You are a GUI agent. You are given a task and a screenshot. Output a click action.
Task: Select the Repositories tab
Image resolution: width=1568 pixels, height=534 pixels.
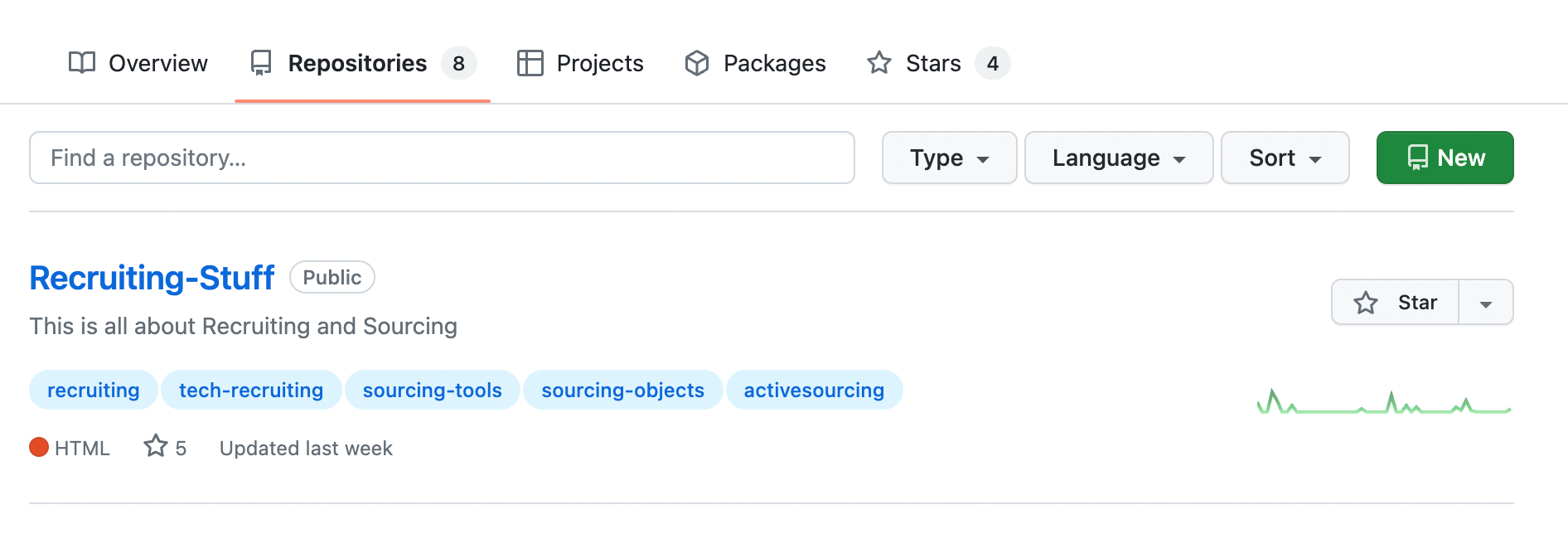pyautogui.click(x=362, y=63)
